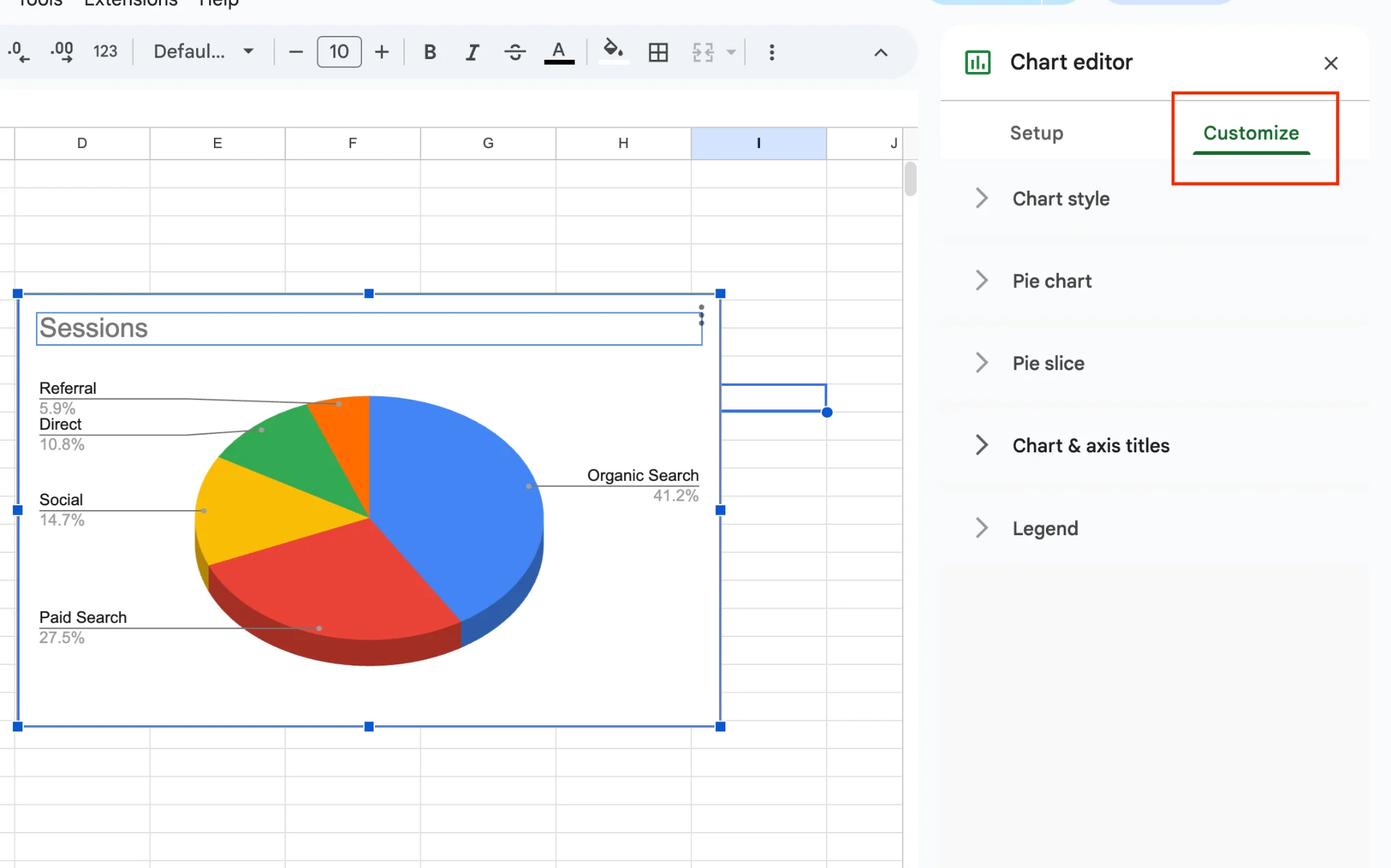Toggle bold formatting
Viewport: 1391px width, 868px height.
(430, 52)
